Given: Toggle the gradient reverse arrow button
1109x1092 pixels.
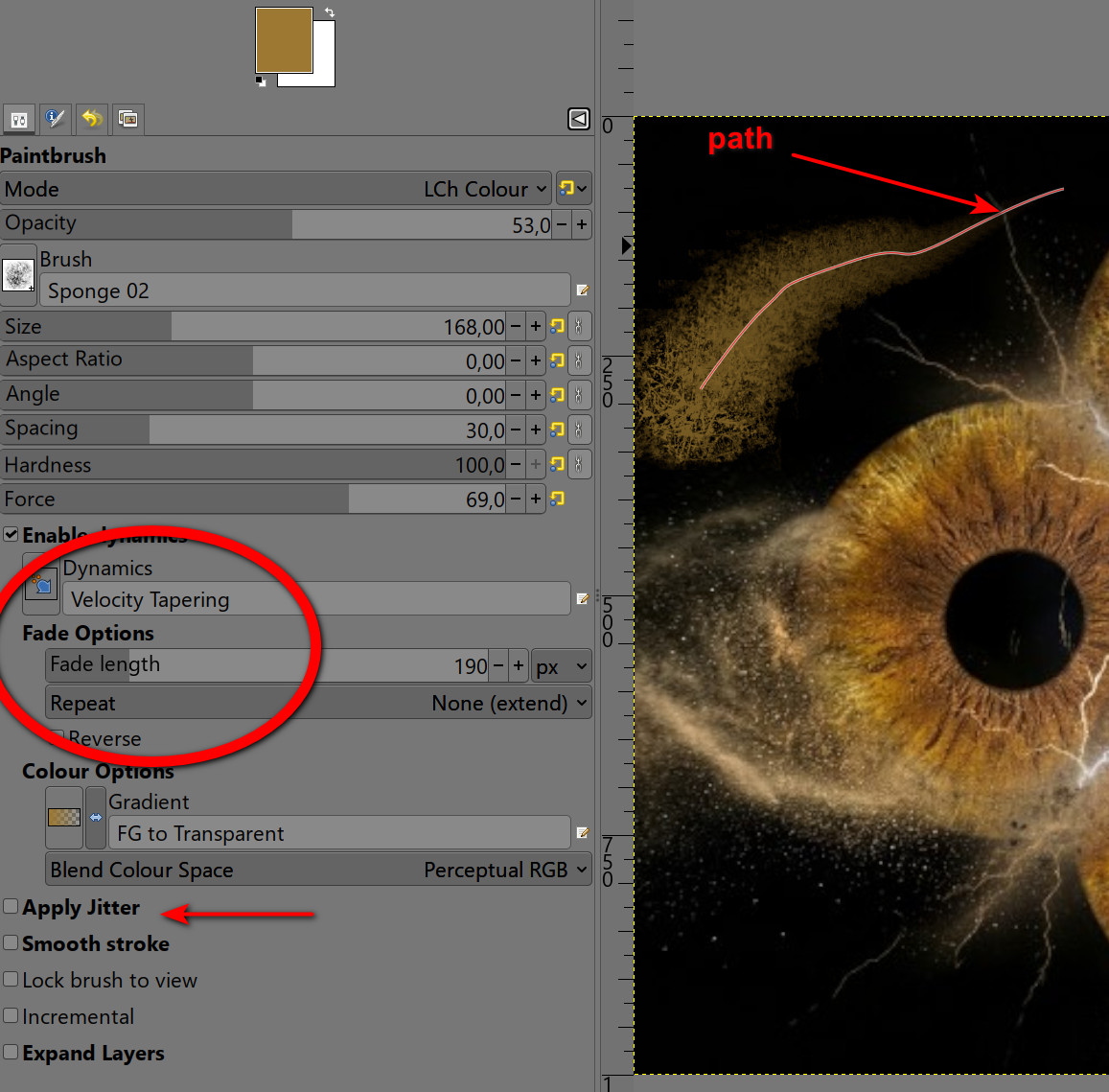Looking at the screenshot, I should 96,818.
